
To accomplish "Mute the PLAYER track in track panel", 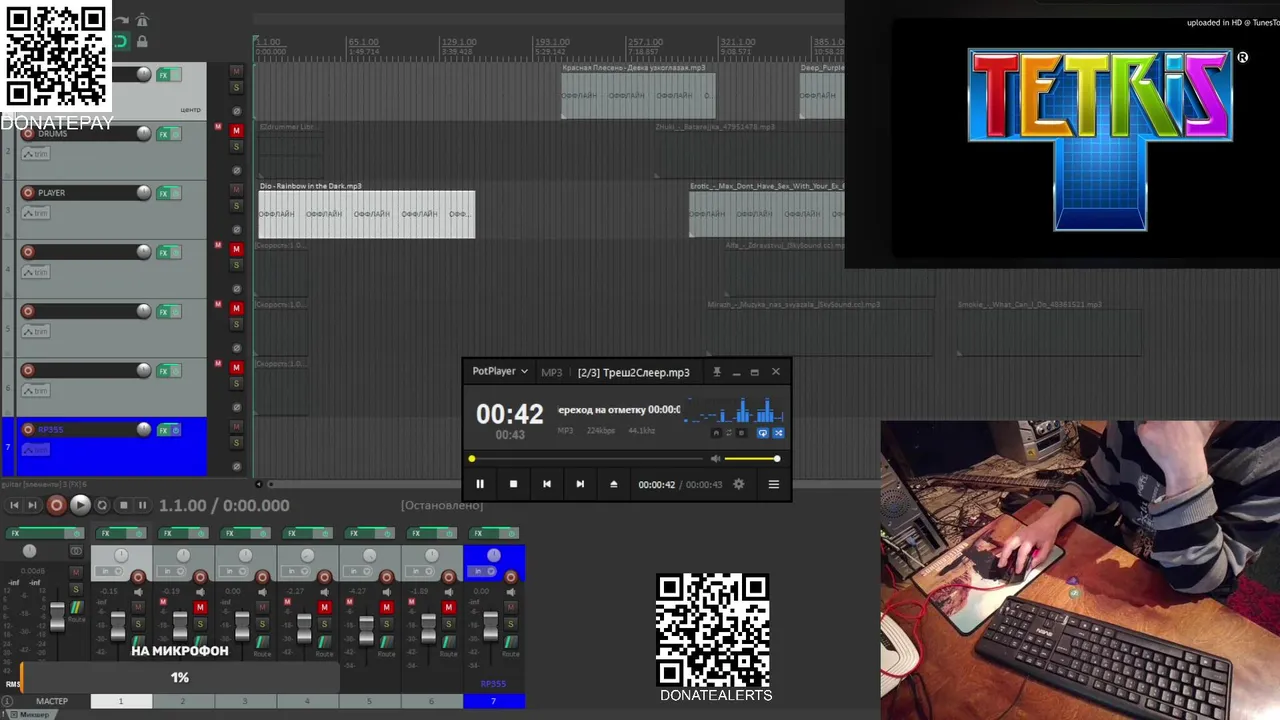I will [237, 189].
